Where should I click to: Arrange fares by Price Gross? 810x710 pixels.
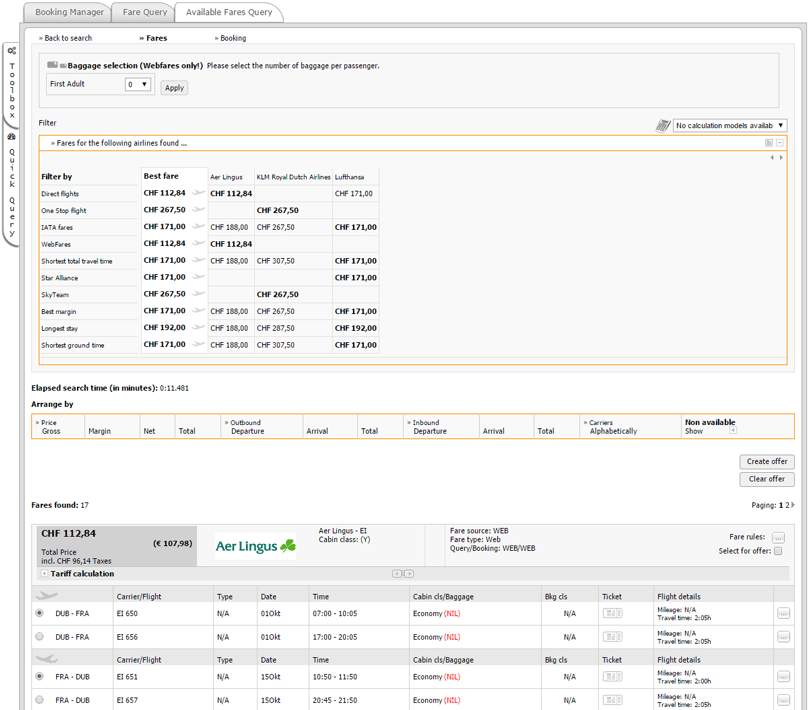(x=51, y=431)
